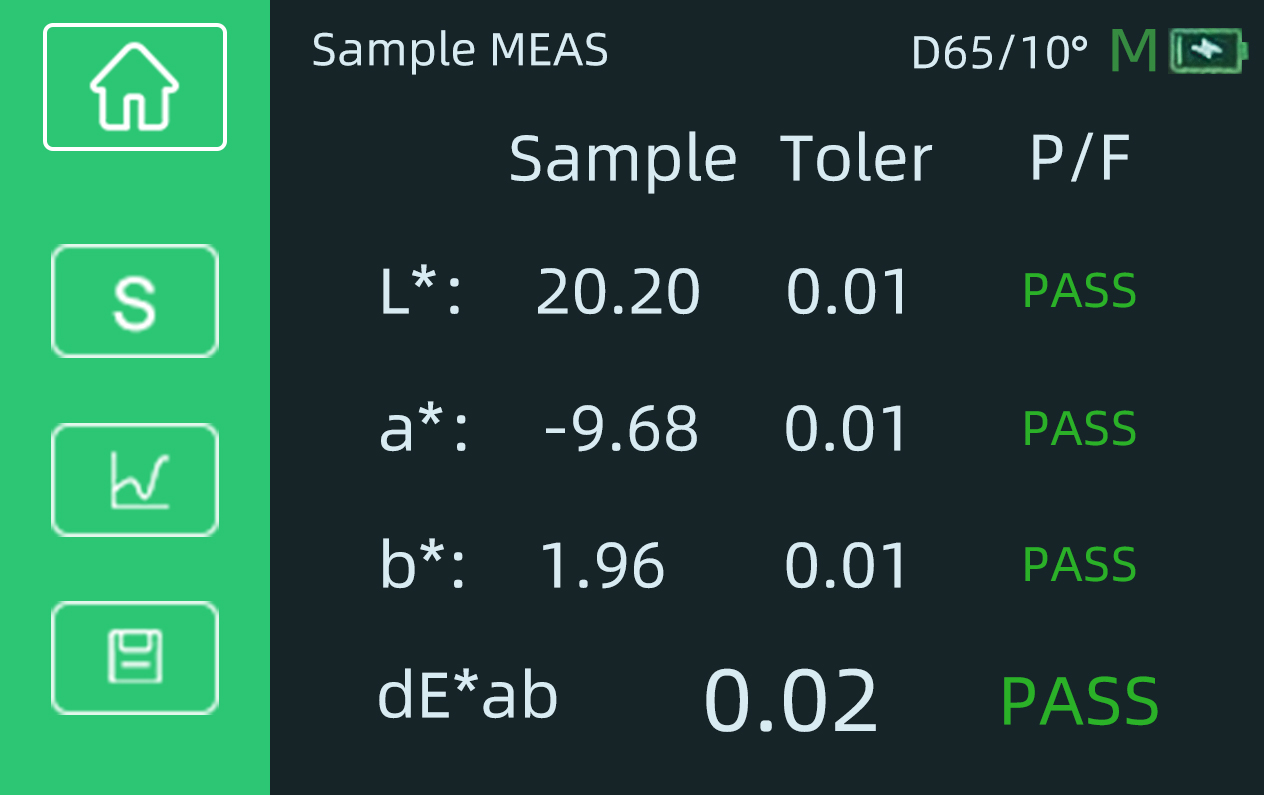This screenshot has height=795, width=1264.
Task: Tap the green M mode indicator
Action: tap(1133, 51)
